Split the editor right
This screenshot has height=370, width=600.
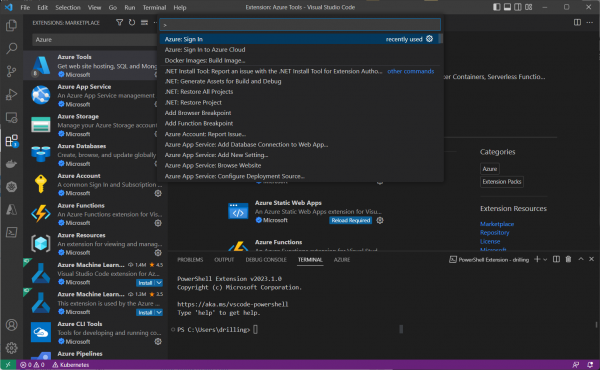pos(577,23)
